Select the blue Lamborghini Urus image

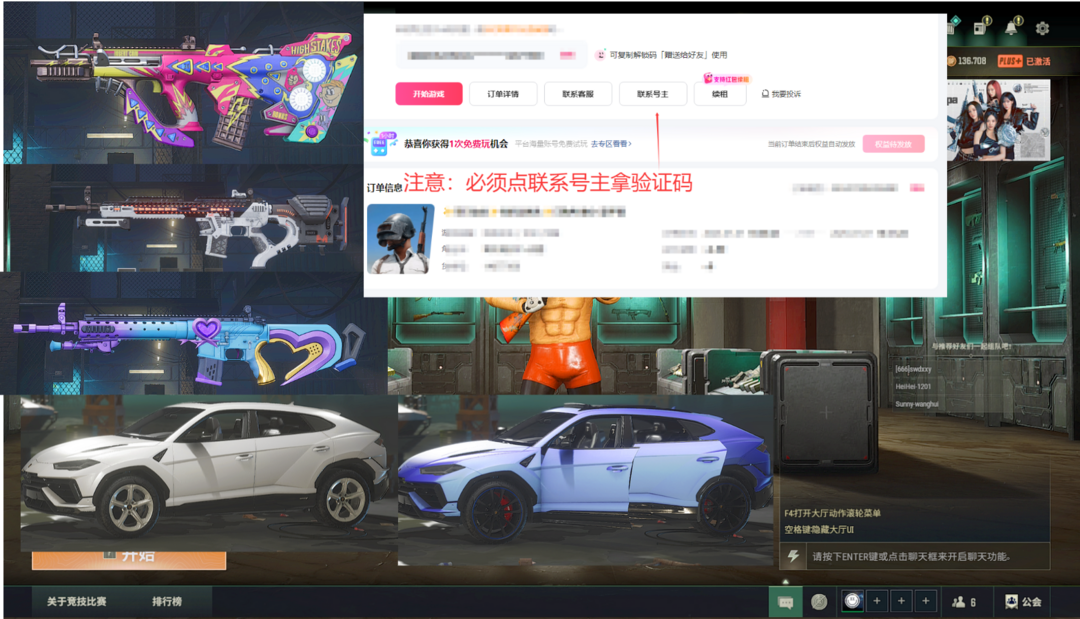[585, 481]
